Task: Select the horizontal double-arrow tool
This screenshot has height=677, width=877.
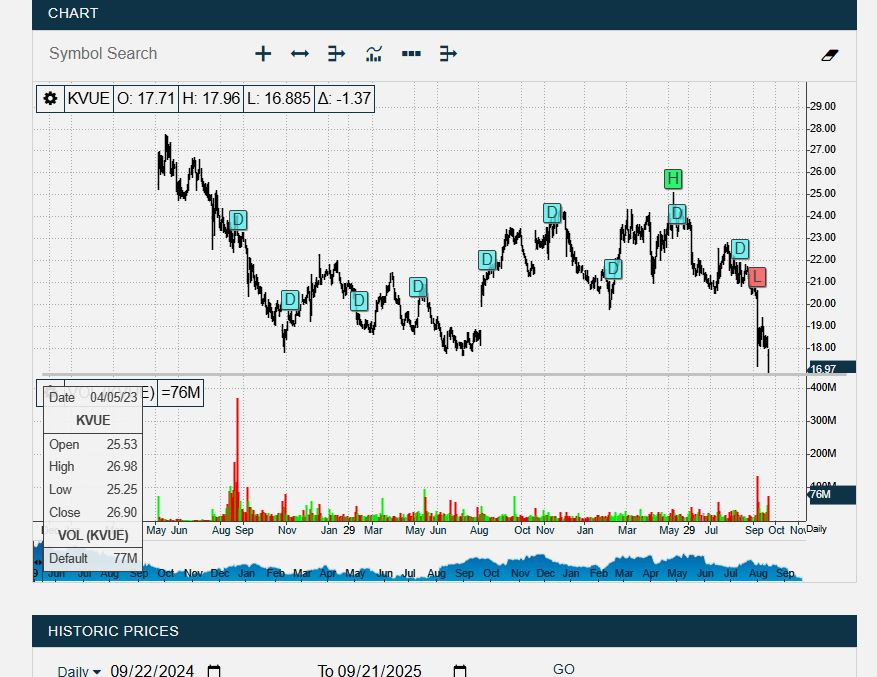Action: click(300, 54)
